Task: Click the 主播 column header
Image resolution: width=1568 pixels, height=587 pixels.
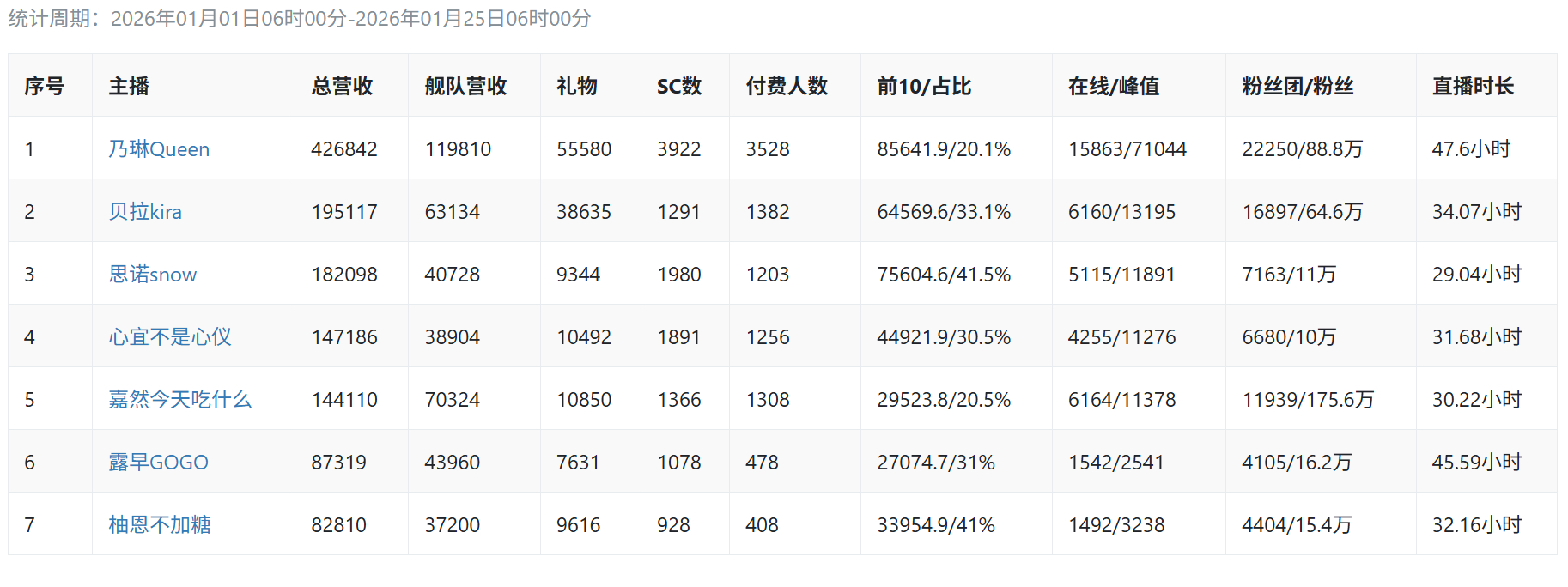Action: pos(129,86)
